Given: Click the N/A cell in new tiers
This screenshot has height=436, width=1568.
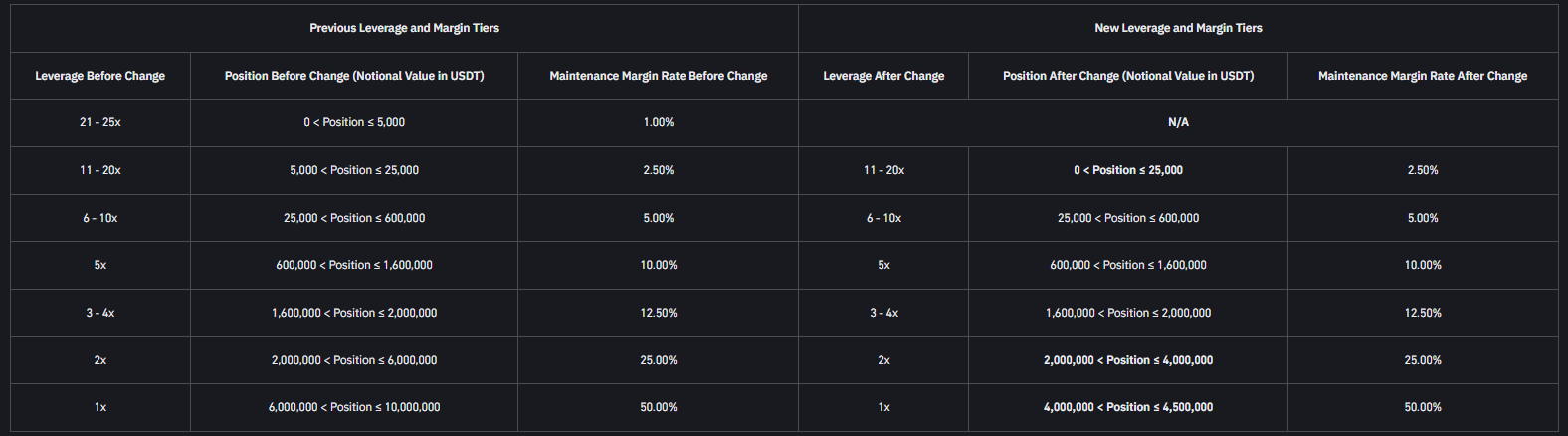Looking at the screenshot, I should pyautogui.click(x=1178, y=122).
